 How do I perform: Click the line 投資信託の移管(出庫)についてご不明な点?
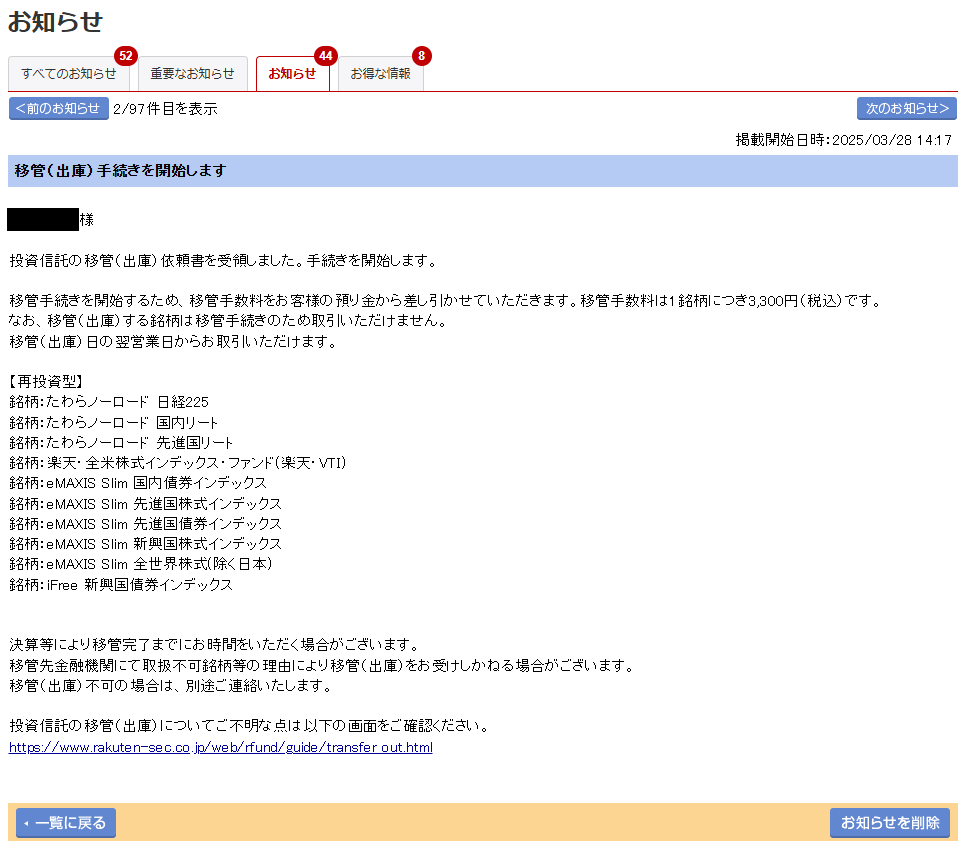pos(250,726)
